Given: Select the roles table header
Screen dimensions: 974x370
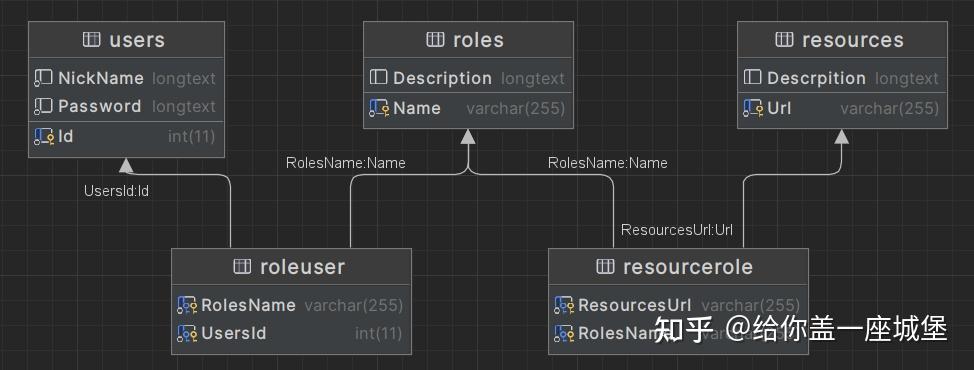Looking at the screenshot, I should 468,40.
